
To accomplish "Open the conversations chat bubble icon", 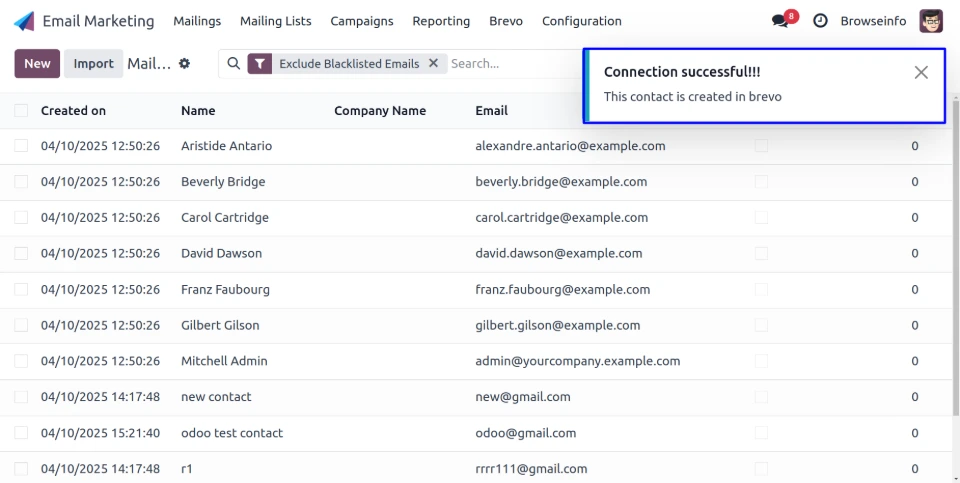I will tap(780, 21).
